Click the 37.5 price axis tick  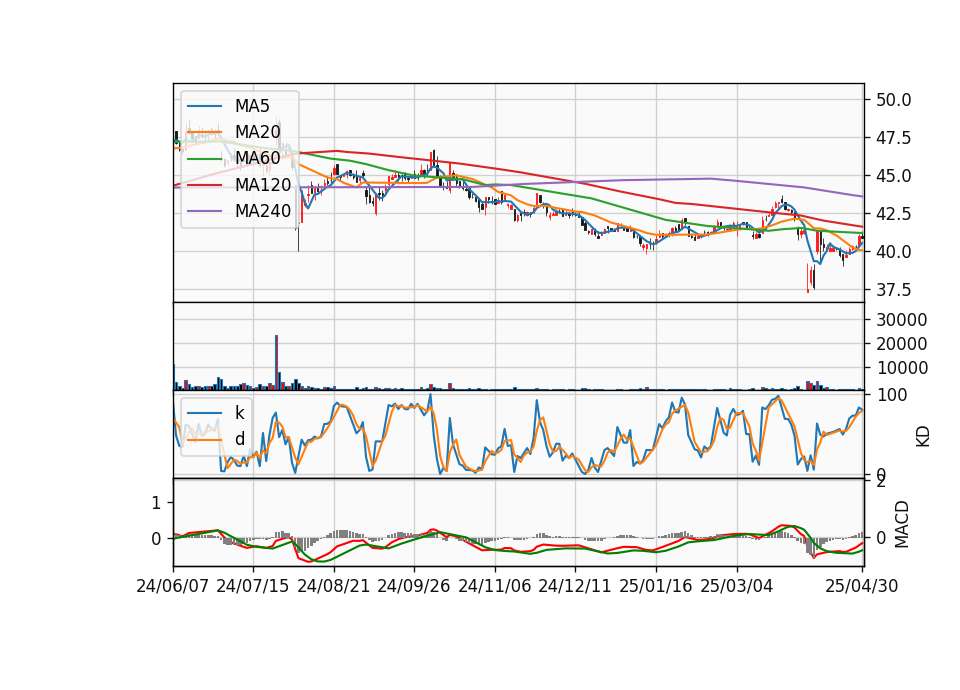click(893, 290)
